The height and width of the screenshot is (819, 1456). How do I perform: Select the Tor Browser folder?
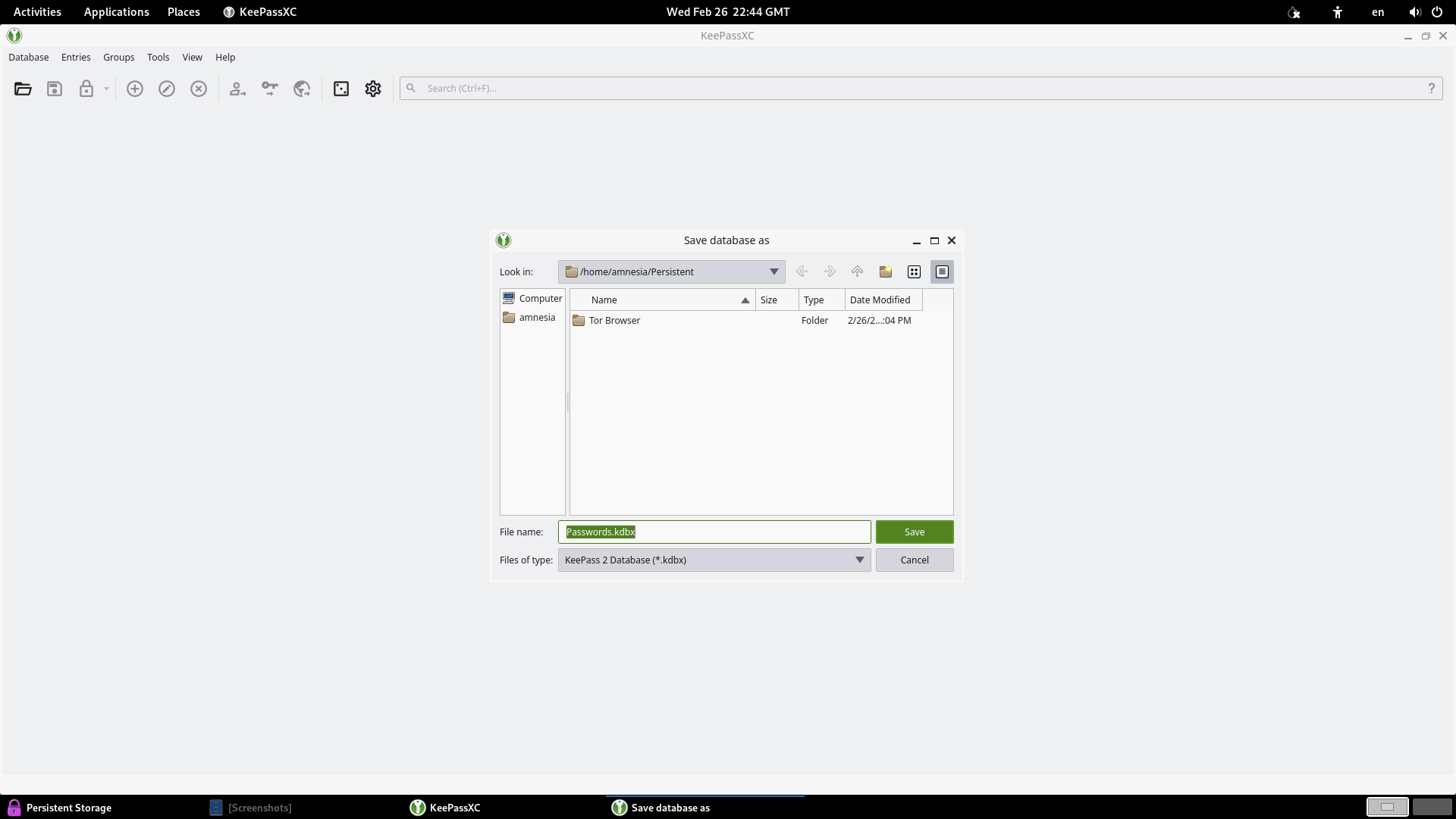coord(614,320)
